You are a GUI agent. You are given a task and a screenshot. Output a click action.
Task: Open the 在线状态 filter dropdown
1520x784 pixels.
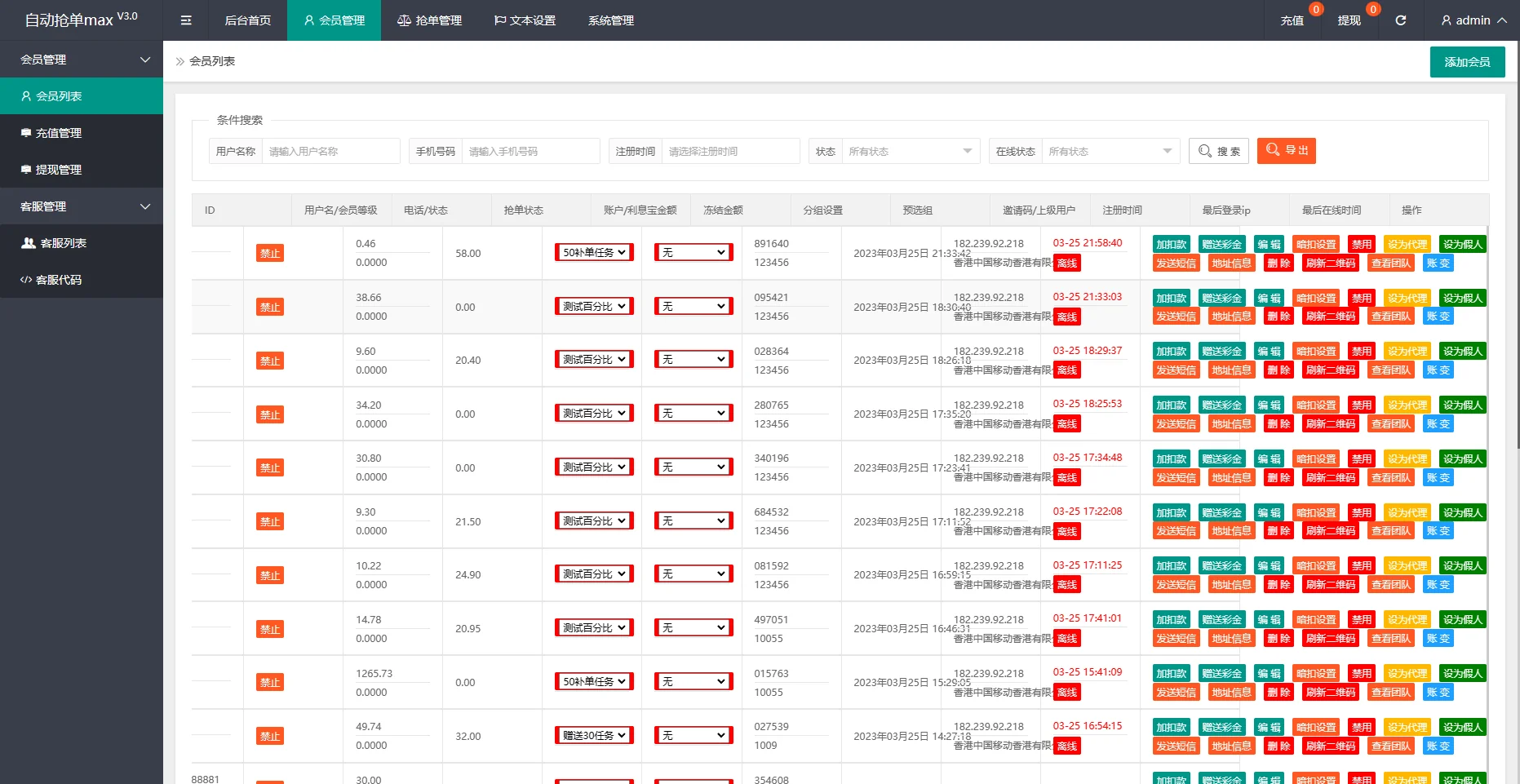(1110, 151)
